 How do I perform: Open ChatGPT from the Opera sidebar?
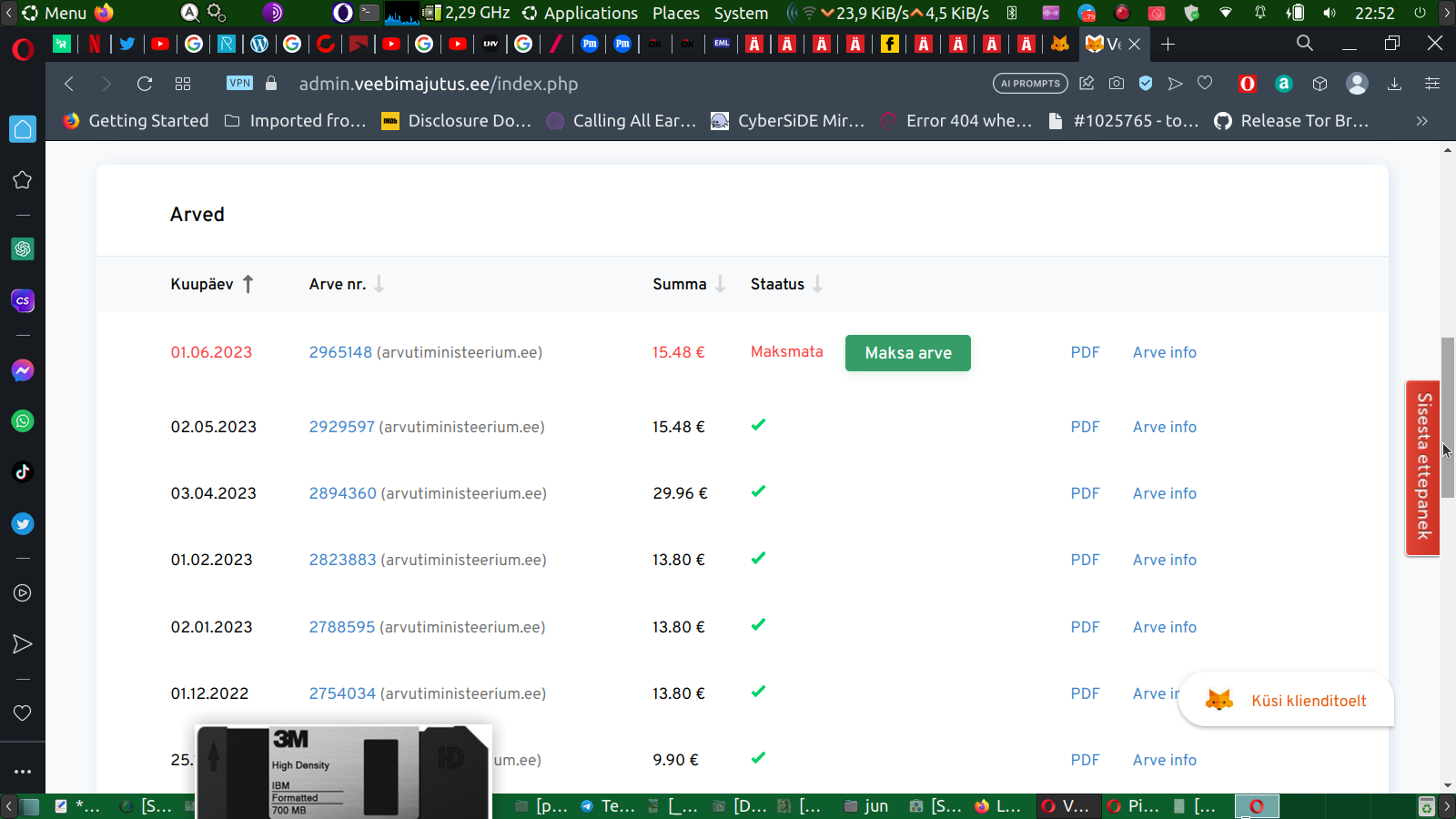coord(23,248)
